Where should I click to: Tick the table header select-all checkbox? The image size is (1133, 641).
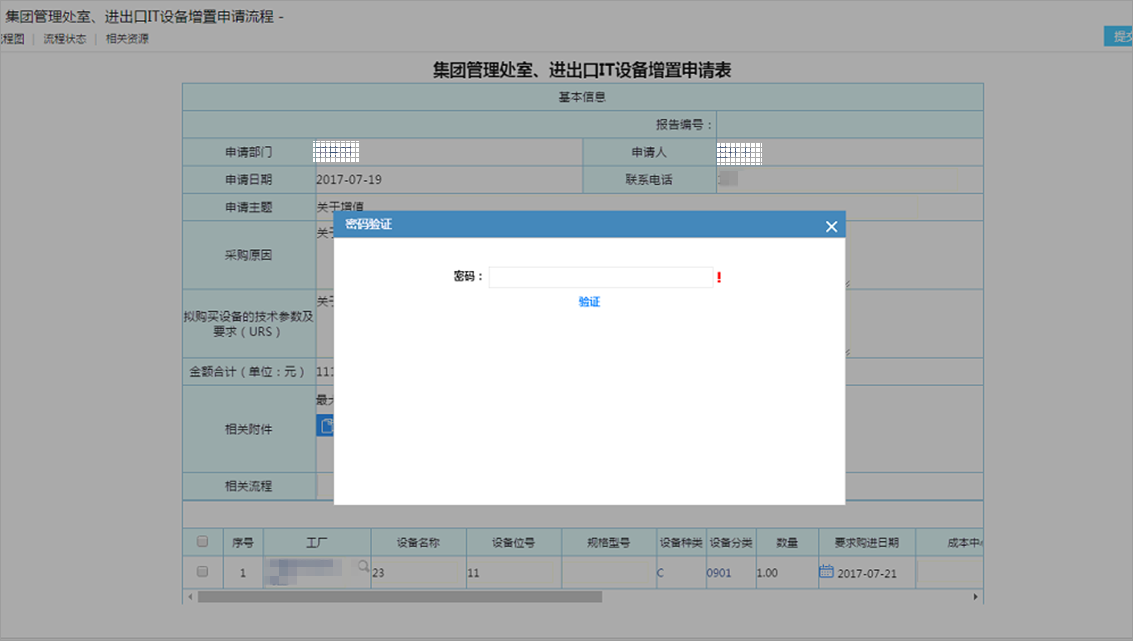202,541
